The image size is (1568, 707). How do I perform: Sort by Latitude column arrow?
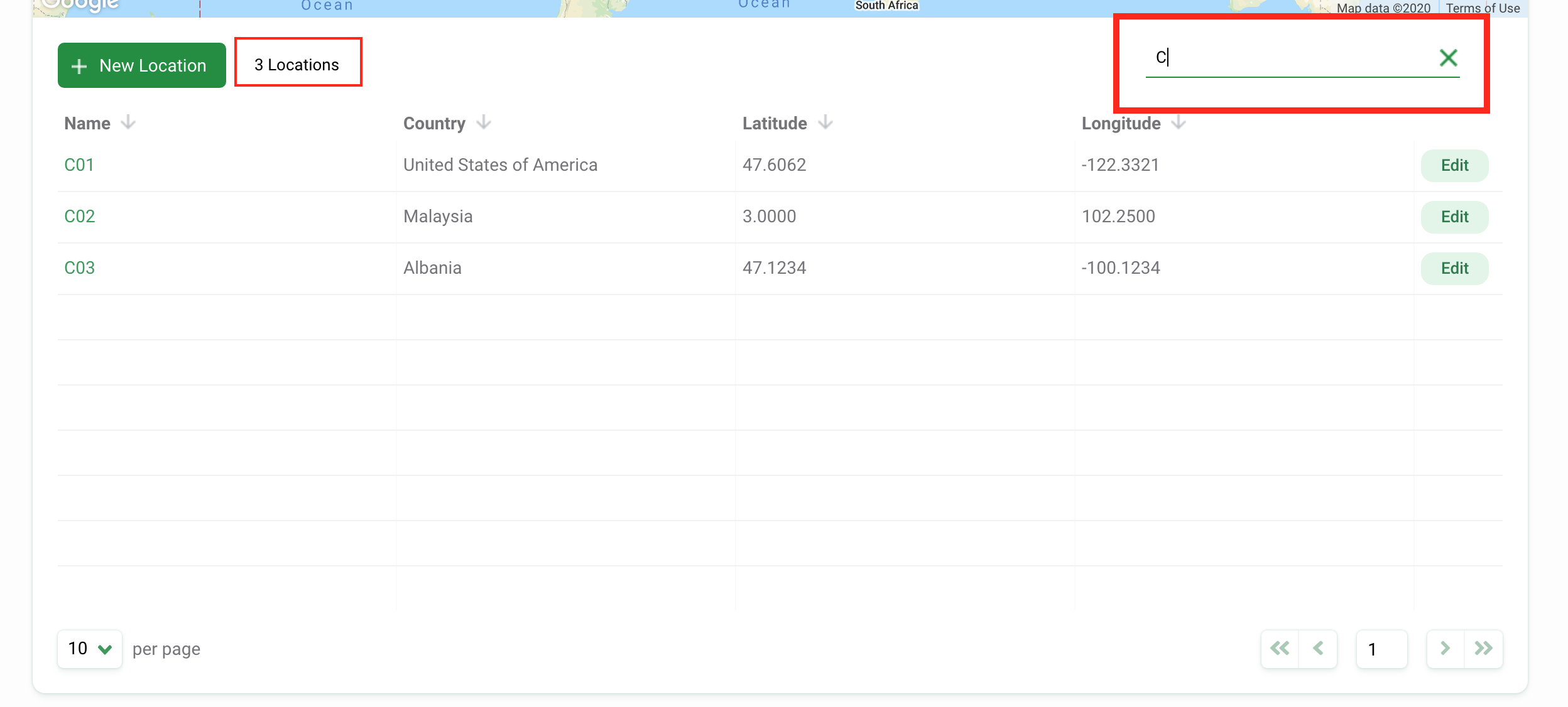coord(825,122)
